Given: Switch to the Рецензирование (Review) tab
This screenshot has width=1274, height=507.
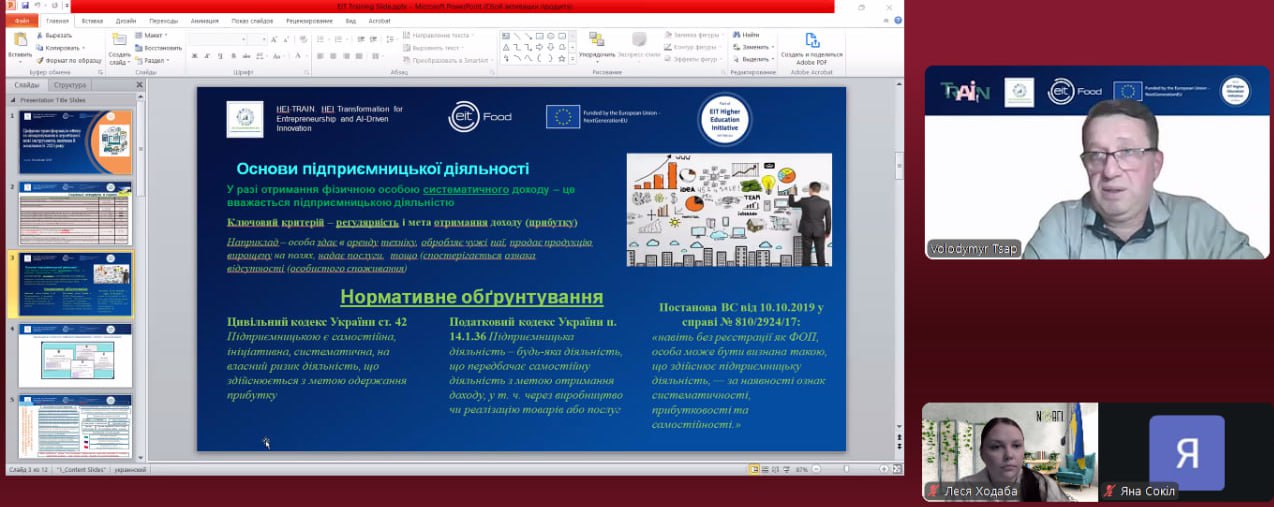Looking at the screenshot, I should point(309,20).
